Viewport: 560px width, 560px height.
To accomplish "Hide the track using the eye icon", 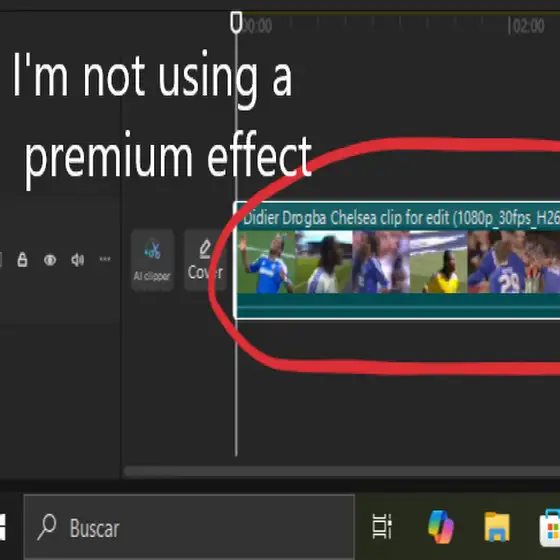I will click(x=50, y=260).
